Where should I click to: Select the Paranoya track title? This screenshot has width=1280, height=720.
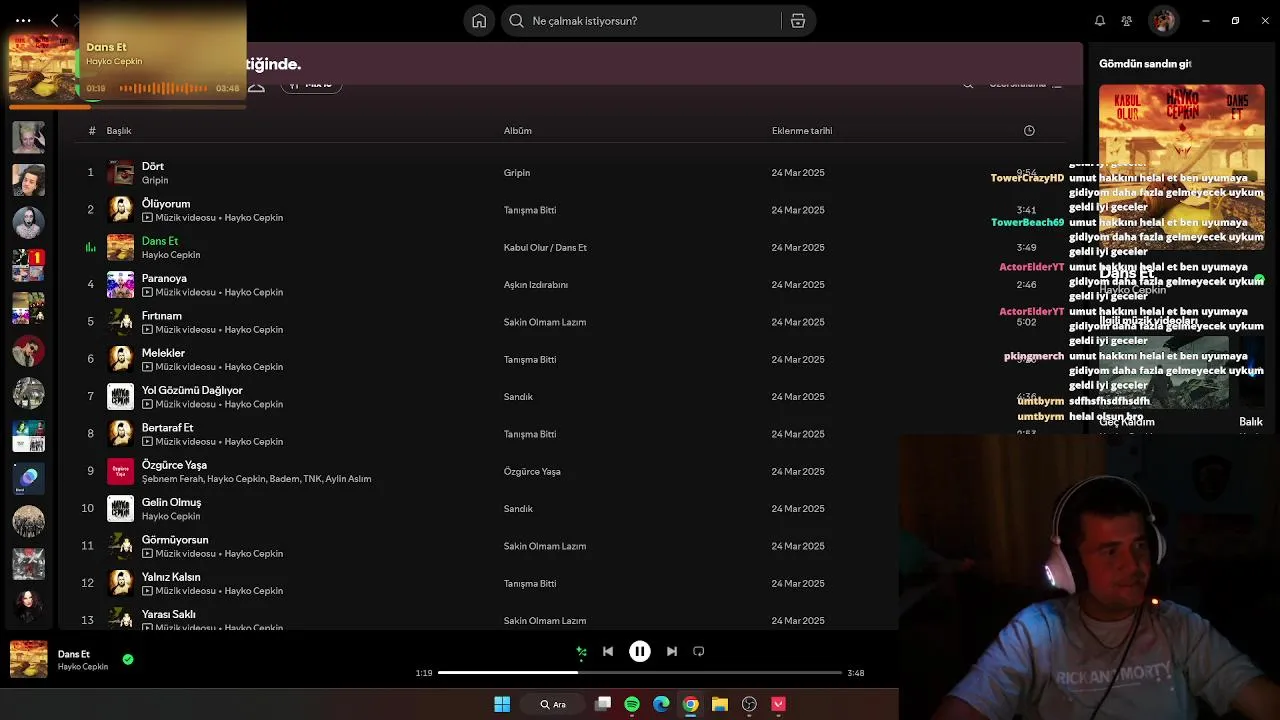click(x=164, y=278)
